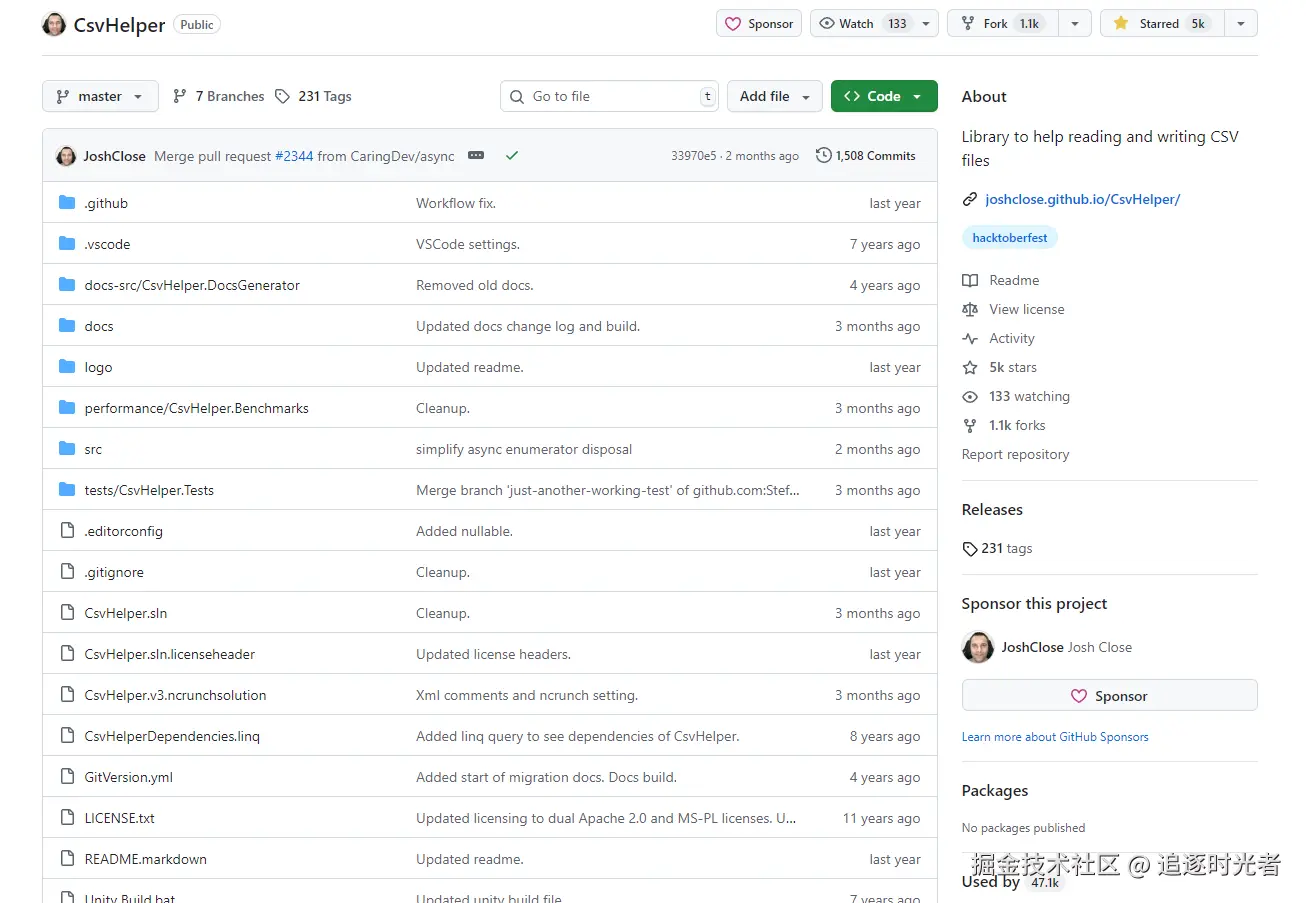Click the green check status icon
Image resolution: width=1306 pixels, height=903 pixels.
(x=512, y=156)
